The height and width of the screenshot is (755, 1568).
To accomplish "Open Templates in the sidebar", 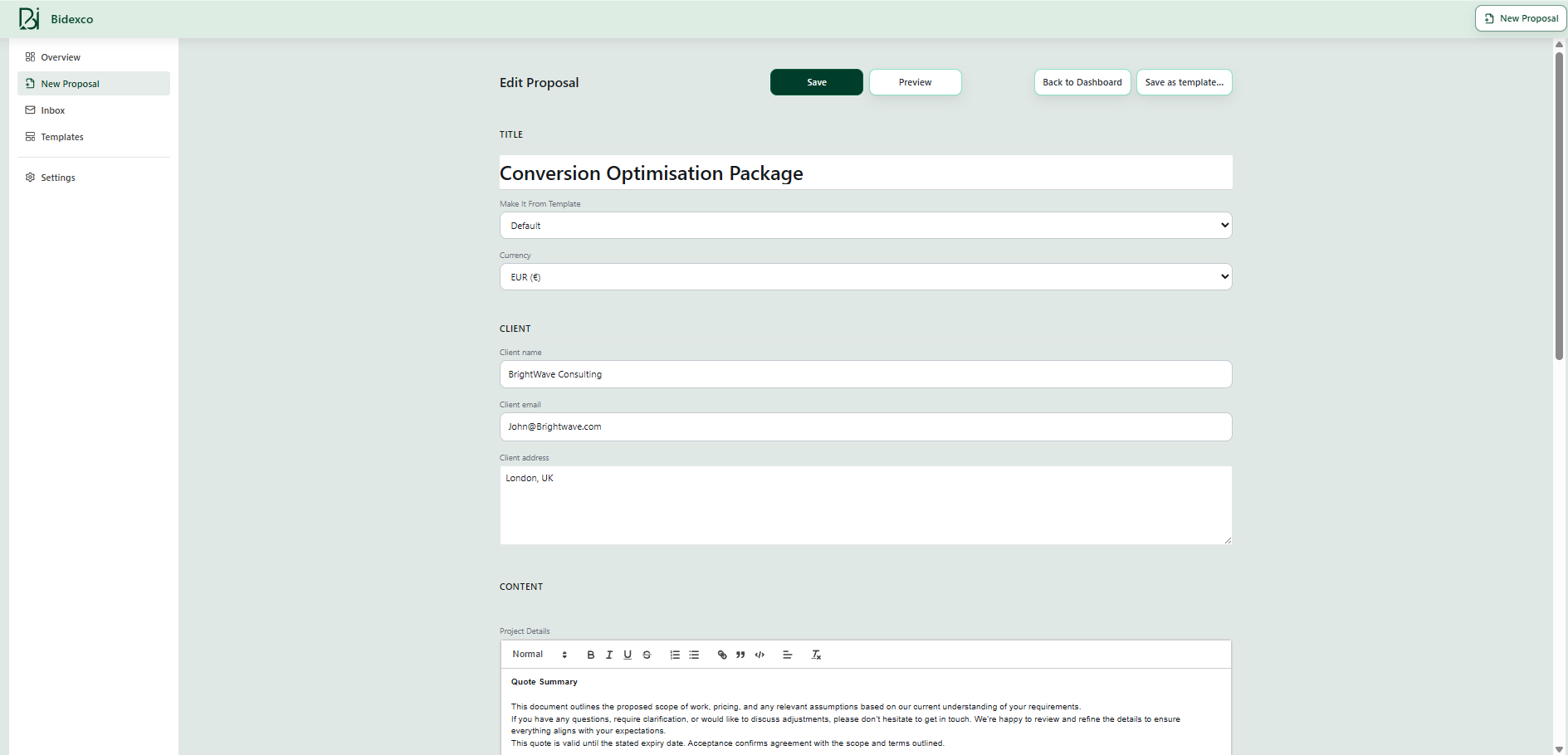I will point(94,137).
